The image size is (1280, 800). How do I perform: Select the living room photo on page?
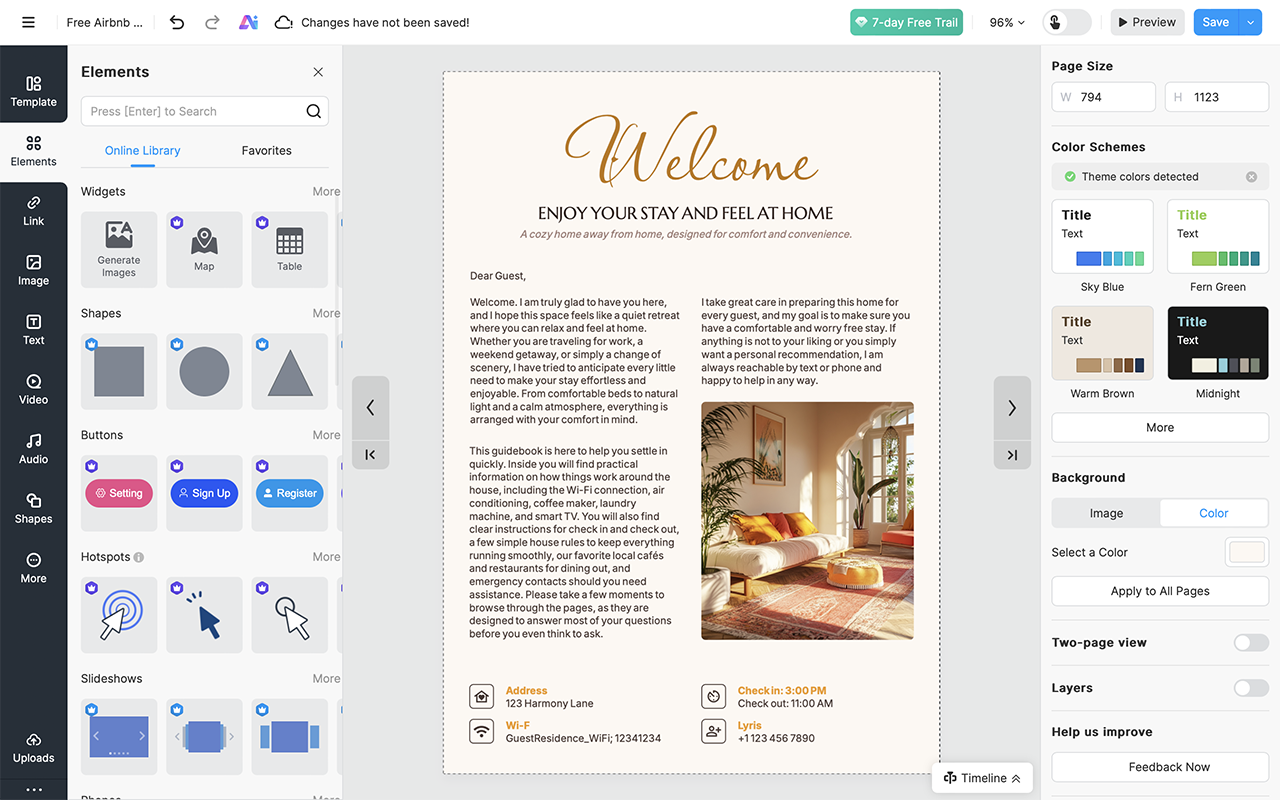click(x=807, y=521)
